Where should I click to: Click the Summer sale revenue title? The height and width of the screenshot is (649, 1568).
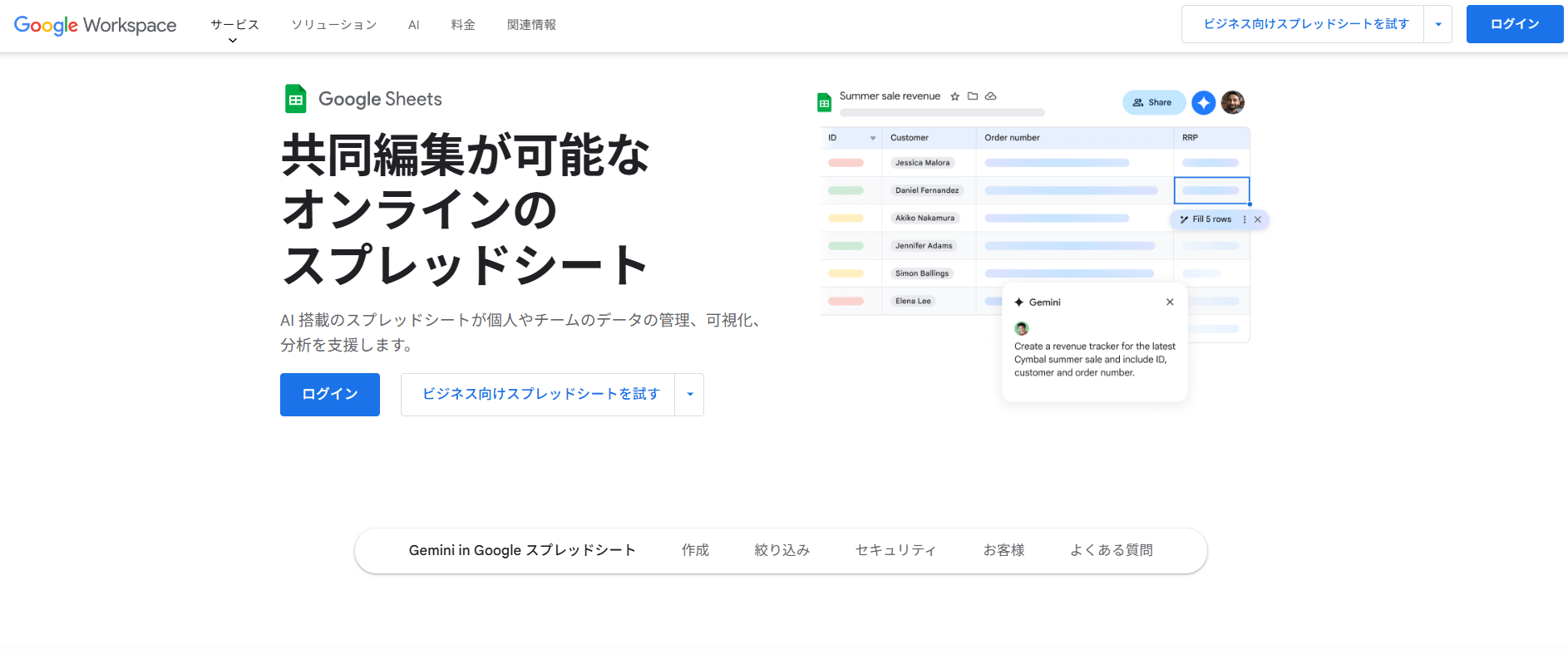890,96
